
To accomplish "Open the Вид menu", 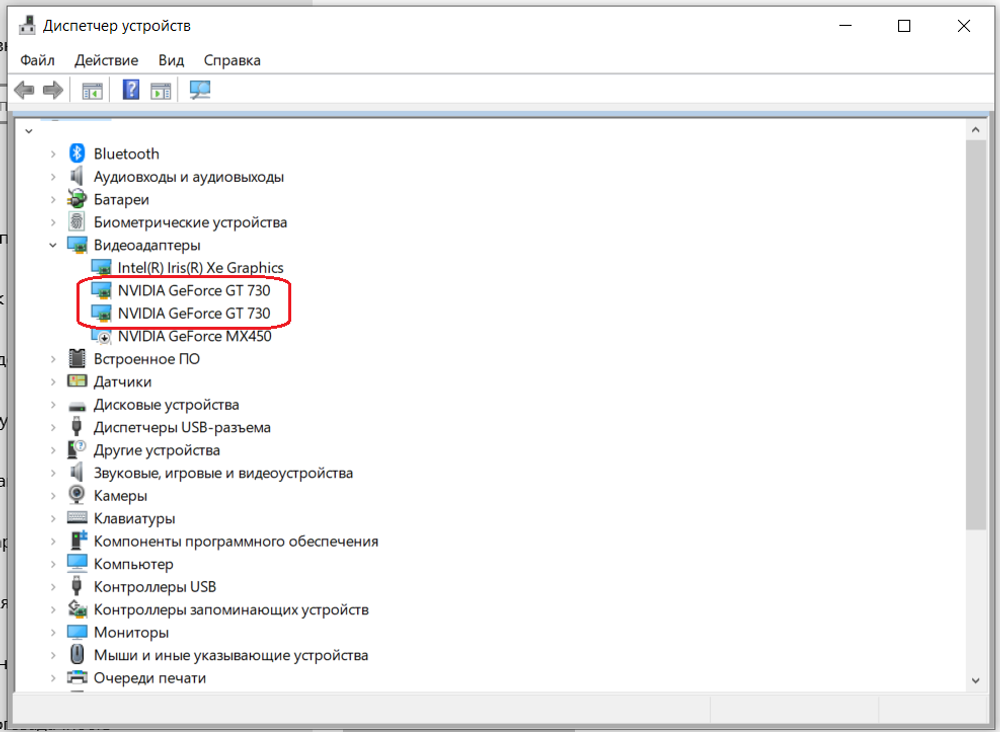I will 170,60.
